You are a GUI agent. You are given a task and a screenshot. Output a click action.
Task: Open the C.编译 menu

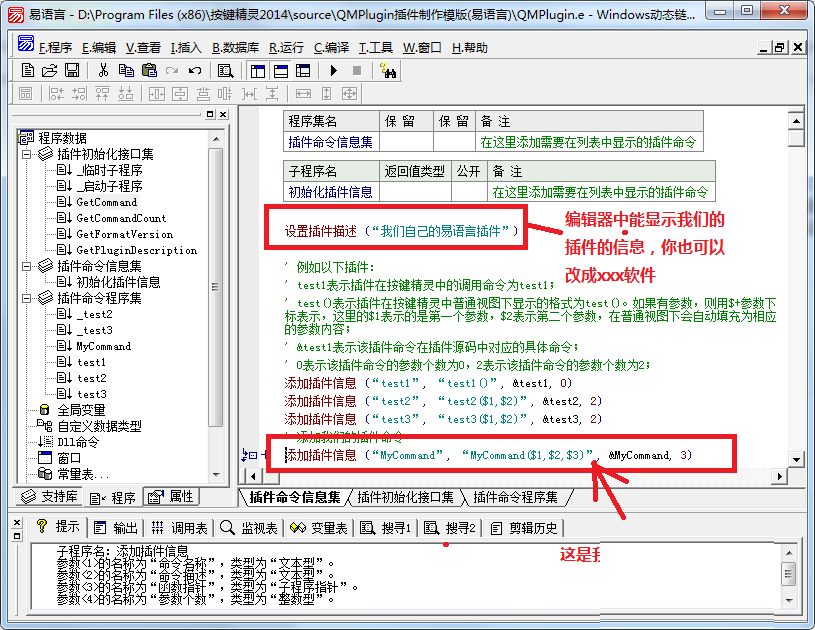tap(331, 48)
